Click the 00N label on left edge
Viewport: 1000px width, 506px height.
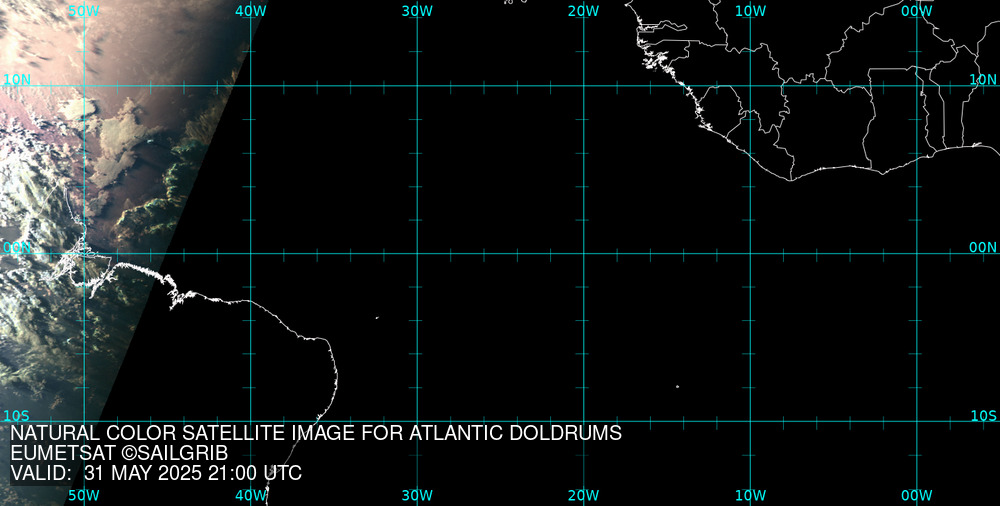[17, 248]
